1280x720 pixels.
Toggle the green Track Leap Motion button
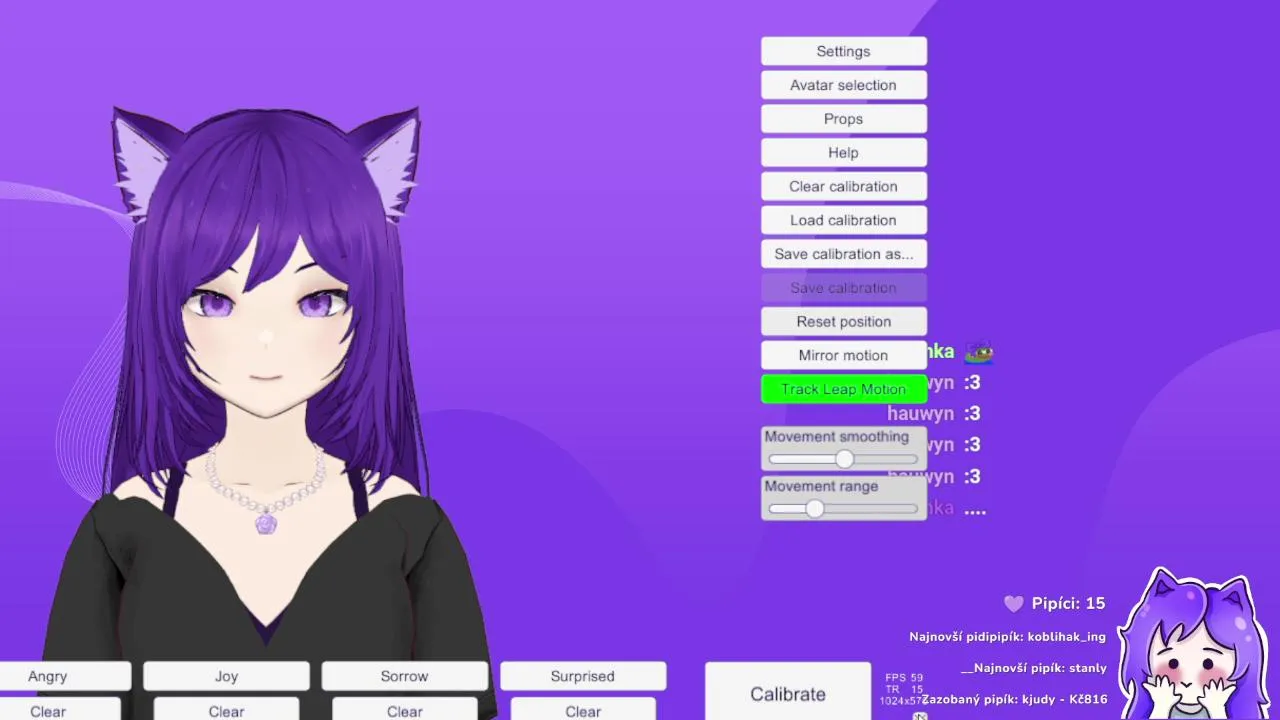point(843,389)
